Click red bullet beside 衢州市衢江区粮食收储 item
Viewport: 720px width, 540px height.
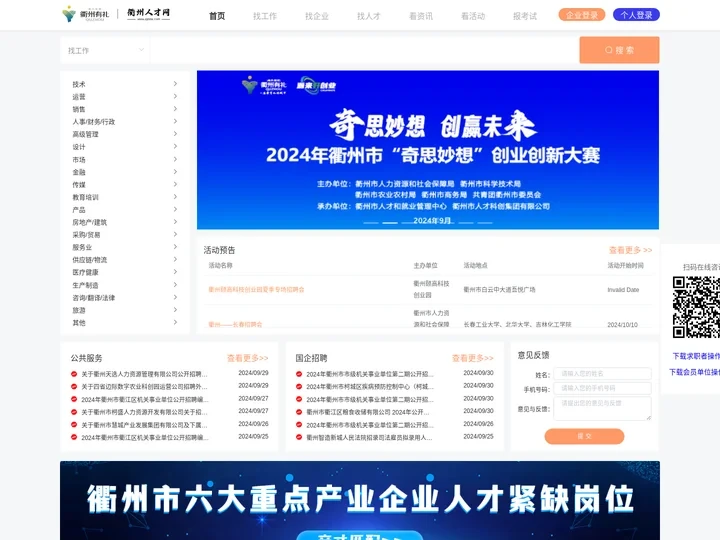(299, 412)
